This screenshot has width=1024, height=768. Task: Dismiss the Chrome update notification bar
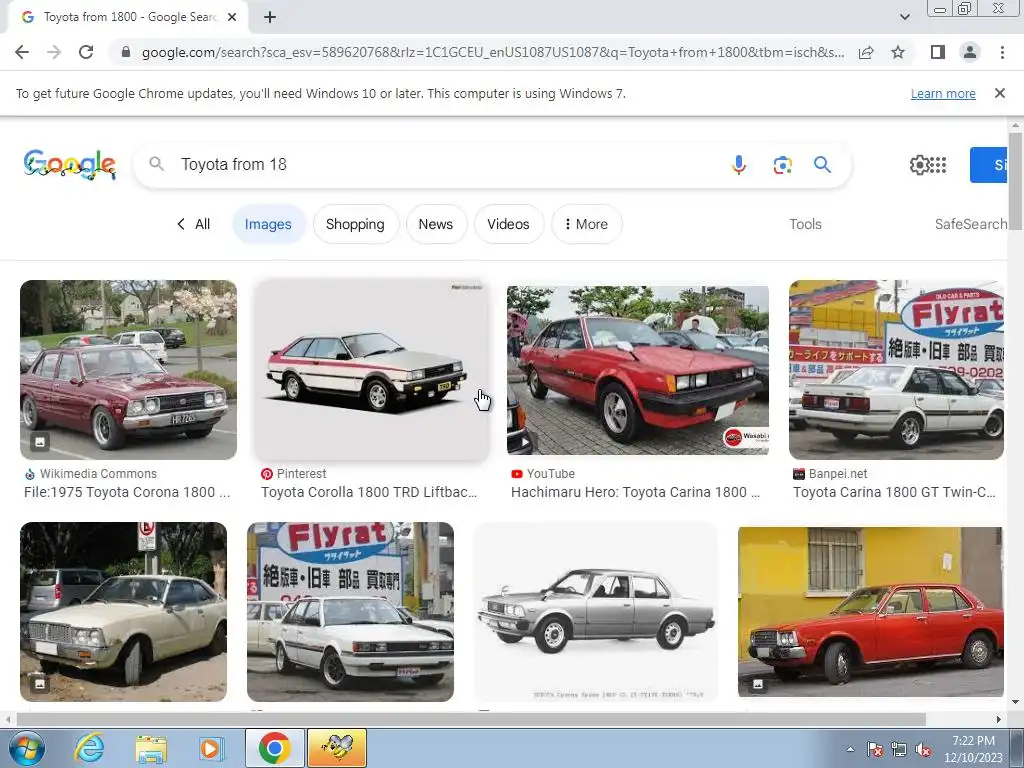(x=999, y=93)
